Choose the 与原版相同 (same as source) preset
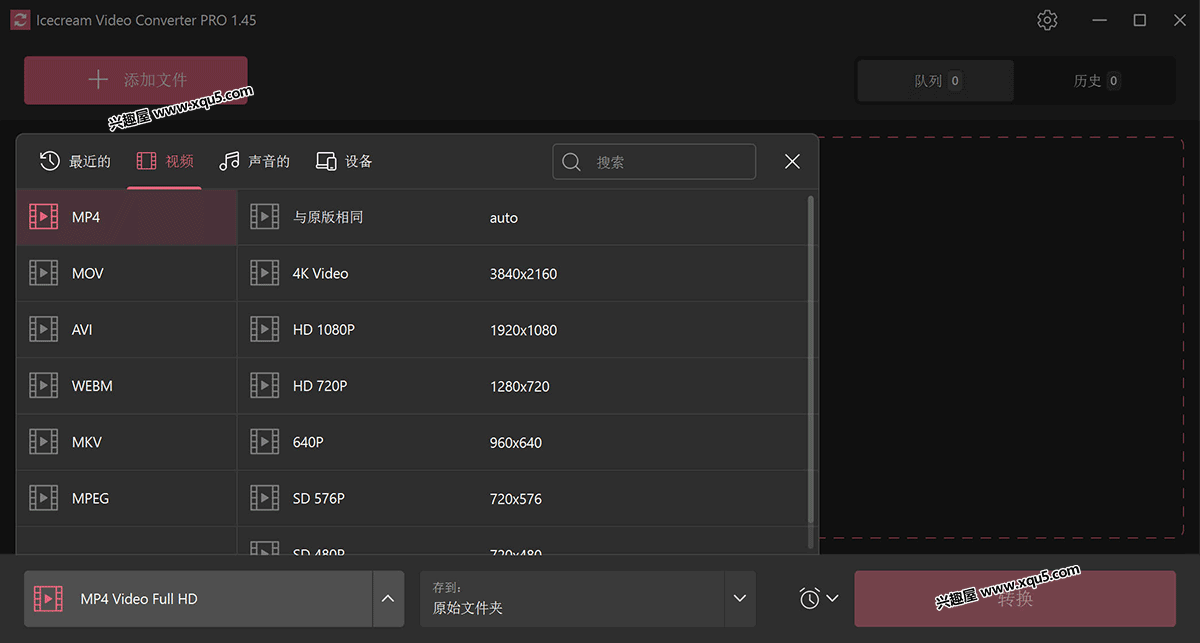 click(521, 217)
